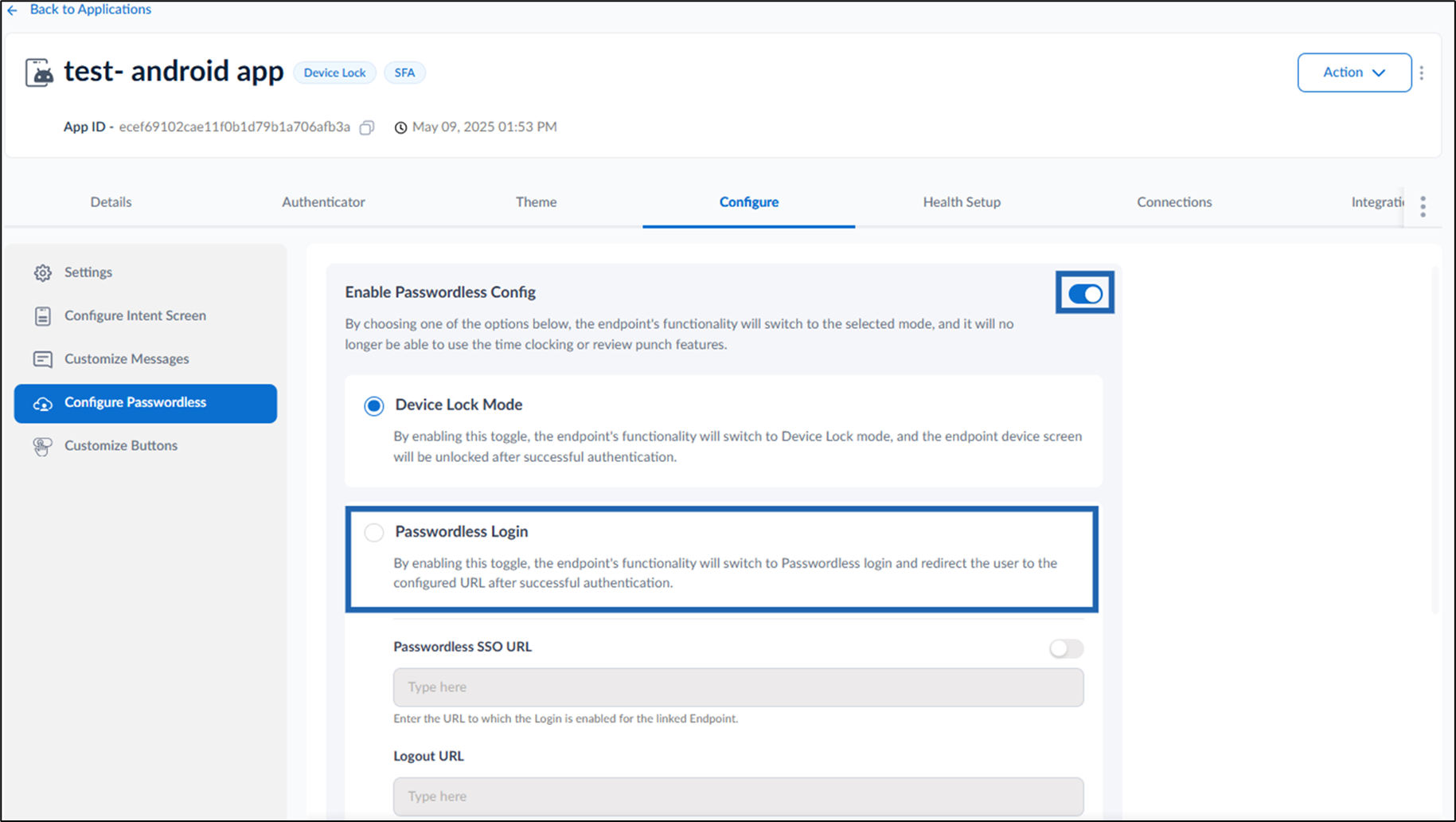Image resolution: width=1456 pixels, height=822 pixels.
Task: Open the Connections tab
Action: [x=1174, y=202]
